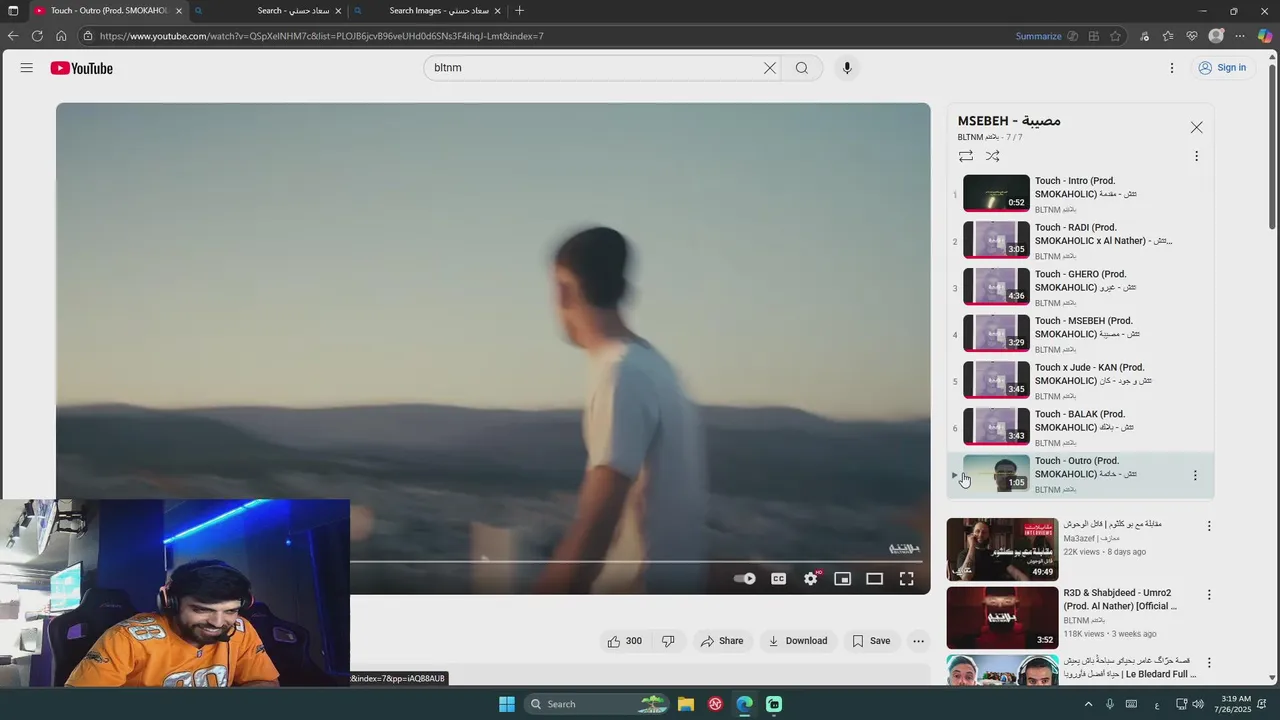Add this page to favorites star
1280x720 pixels.
1115,36
